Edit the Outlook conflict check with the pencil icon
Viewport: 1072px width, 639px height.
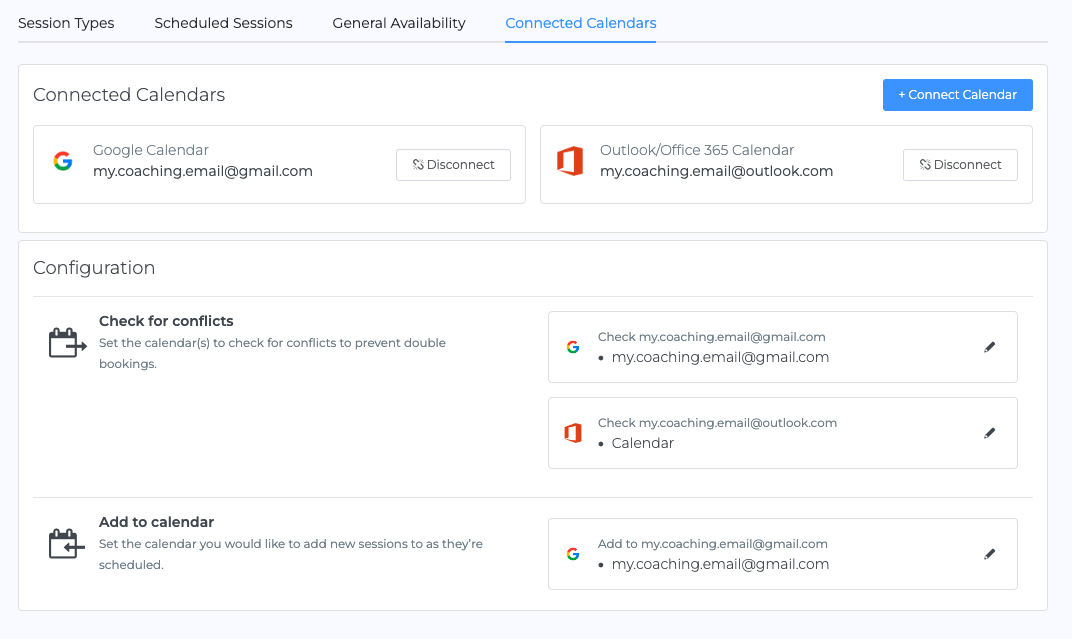[x=989, y=433]
